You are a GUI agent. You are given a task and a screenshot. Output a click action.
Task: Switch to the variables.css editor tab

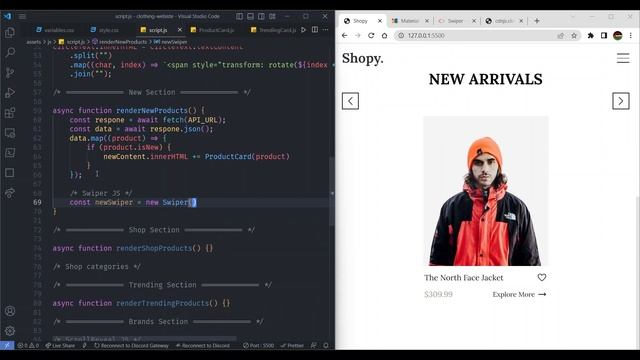[55, 30]
